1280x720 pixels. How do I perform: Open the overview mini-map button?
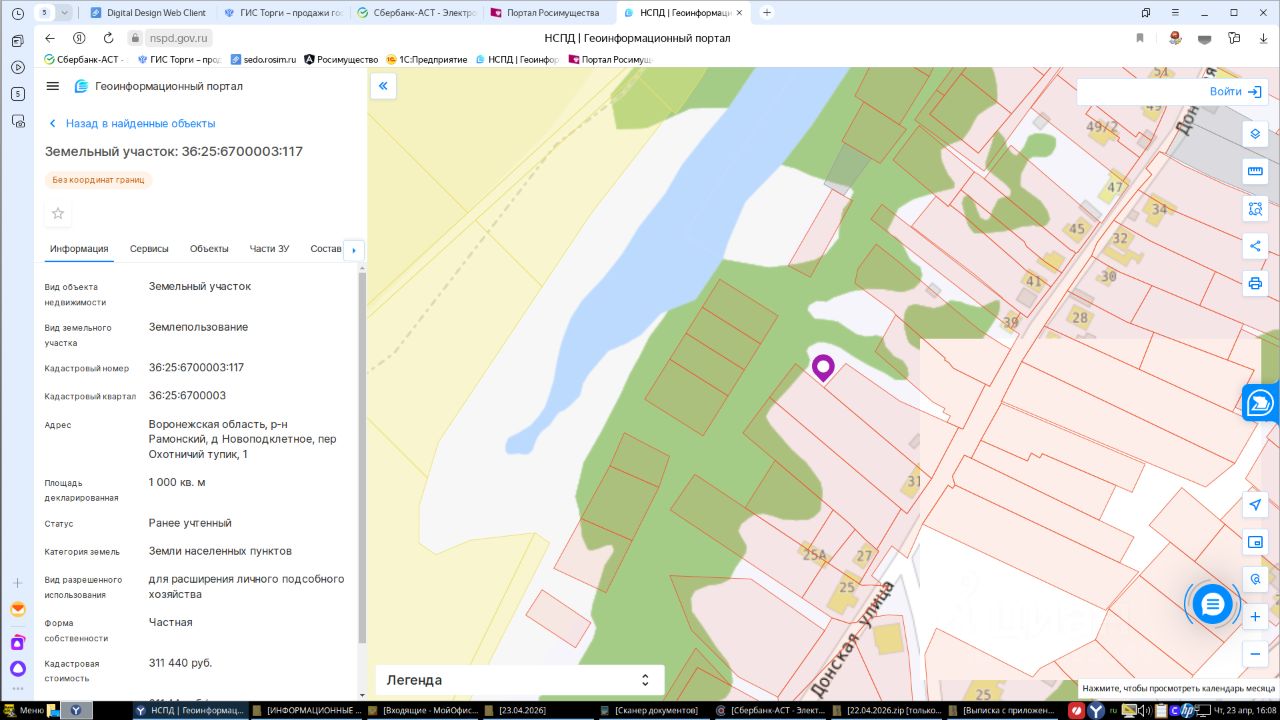coord(1255,542)
